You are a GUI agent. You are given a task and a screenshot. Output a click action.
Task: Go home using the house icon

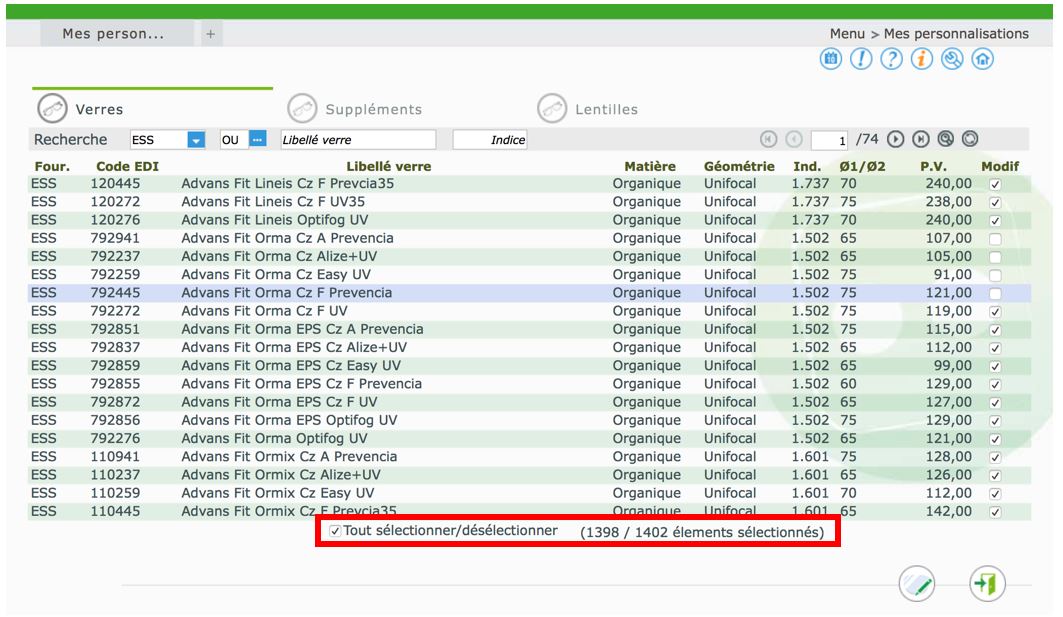pyautogui.click(x=982, y=59)
